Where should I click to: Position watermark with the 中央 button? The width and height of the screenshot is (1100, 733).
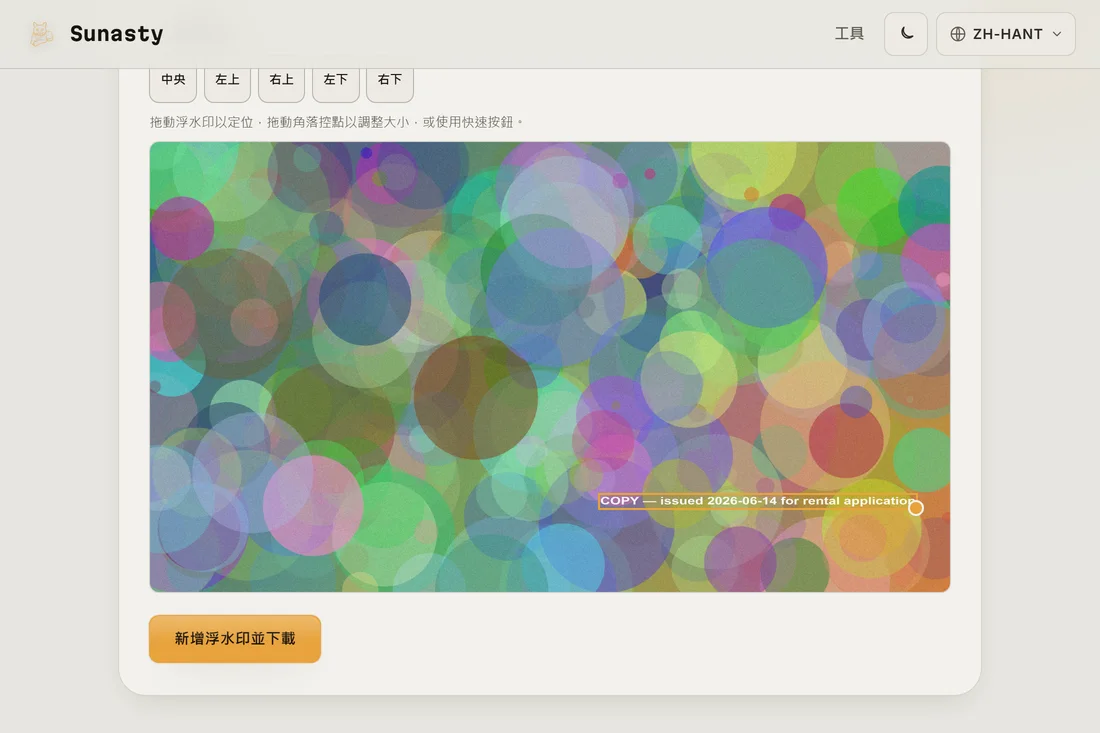[173, 81]
